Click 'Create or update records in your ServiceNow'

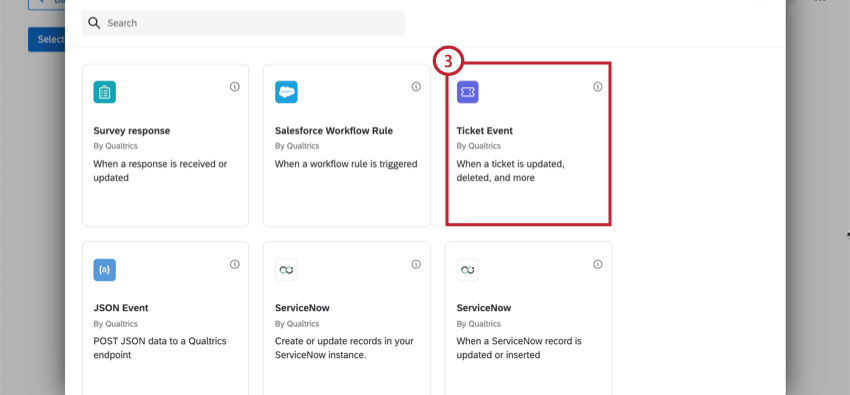pyautogui.click(x=344, y=348)
